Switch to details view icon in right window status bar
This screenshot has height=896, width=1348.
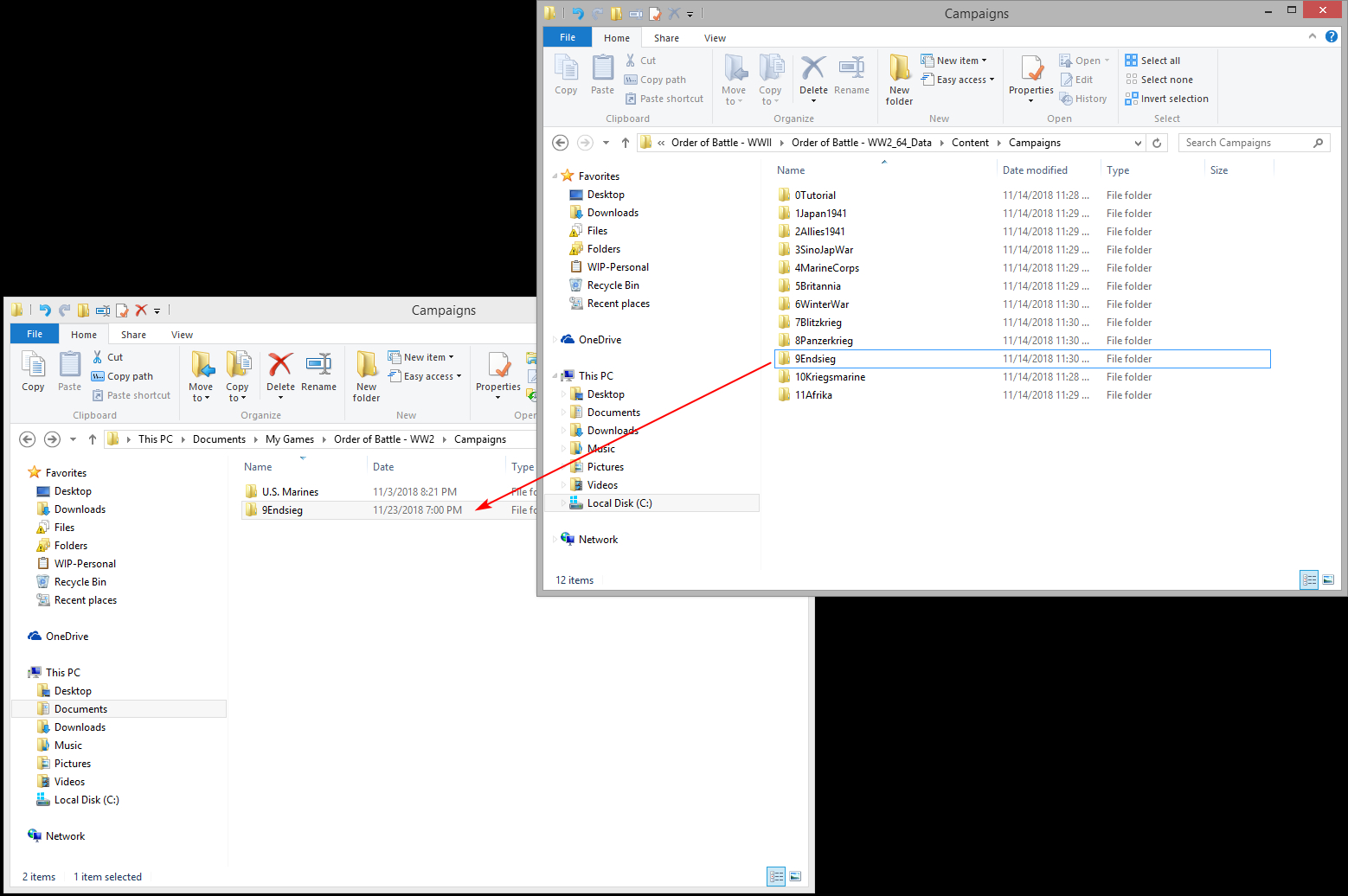pyautogui.click(x=1309, y=580)
